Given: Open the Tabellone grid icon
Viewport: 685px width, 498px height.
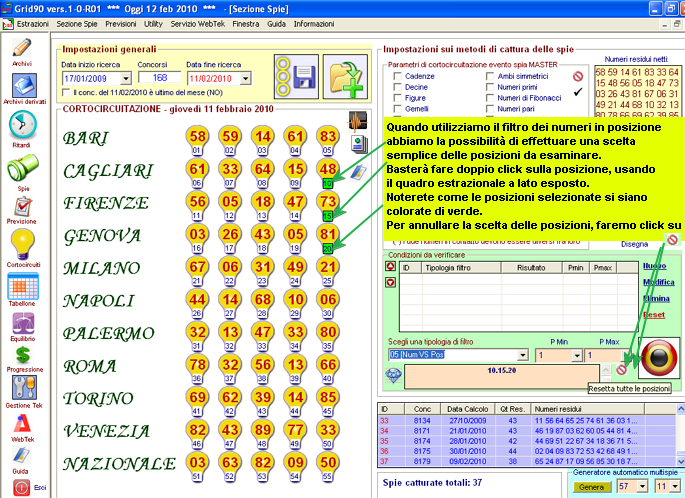Looking at the screenshot, I should 23,286.
